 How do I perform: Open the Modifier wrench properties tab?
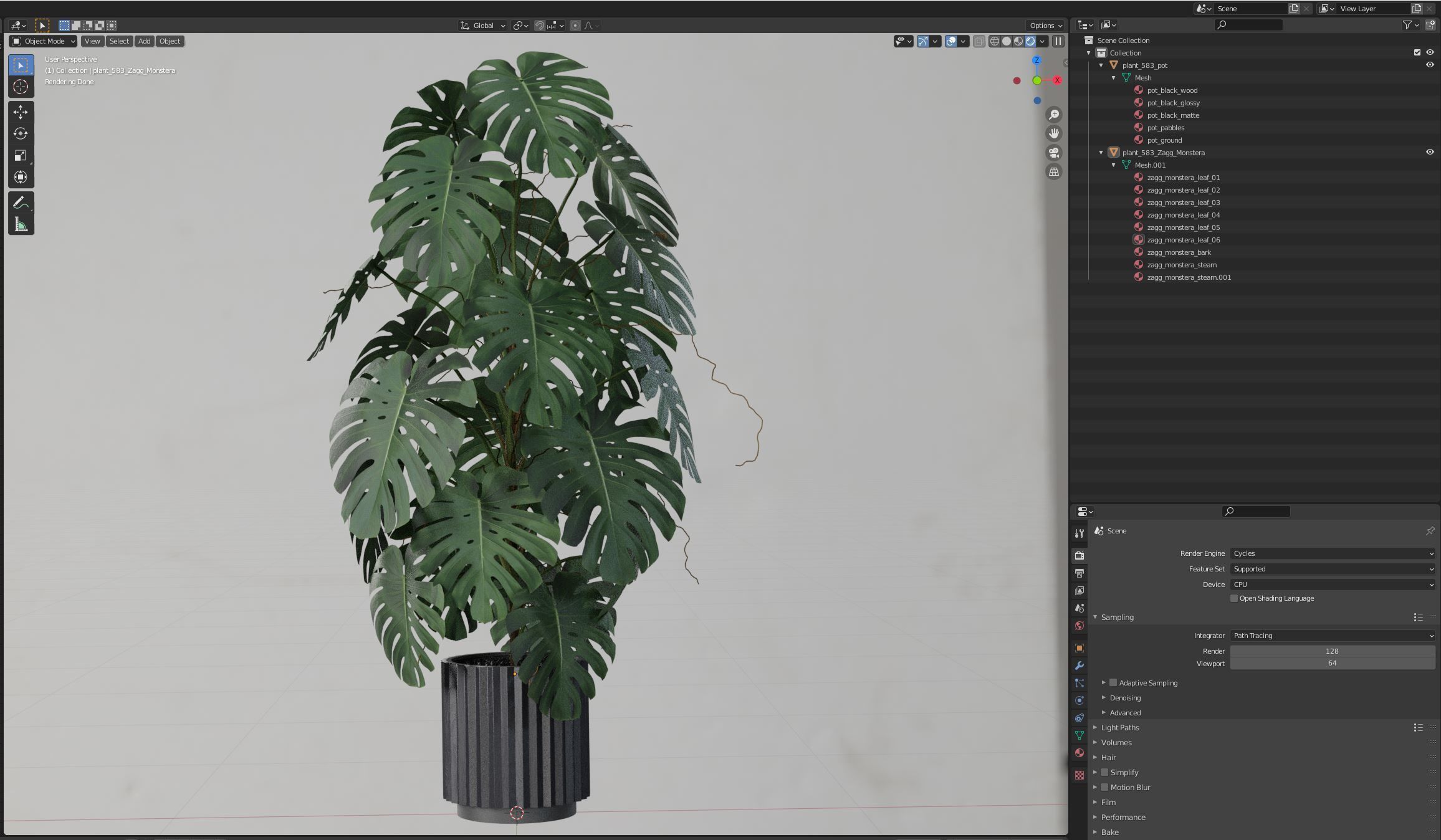(1080, 666)
